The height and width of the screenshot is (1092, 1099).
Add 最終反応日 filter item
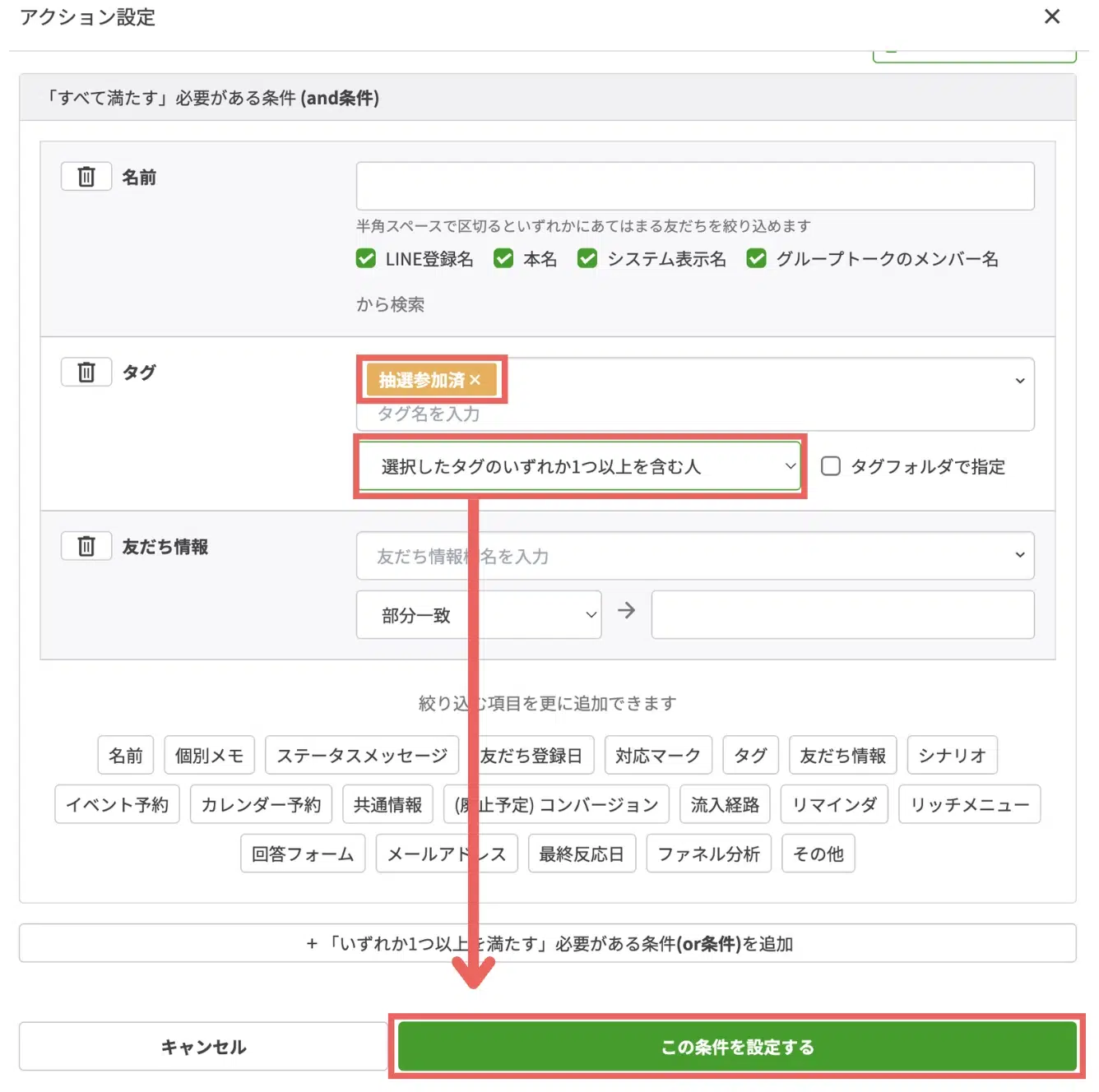tap(582, 854)
